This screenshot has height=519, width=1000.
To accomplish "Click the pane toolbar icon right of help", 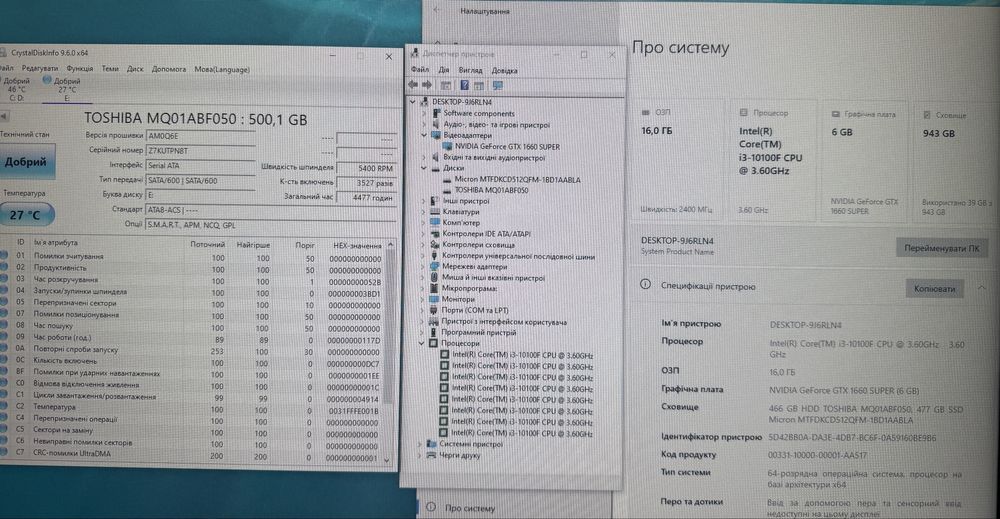I will (x=479, y=85).
